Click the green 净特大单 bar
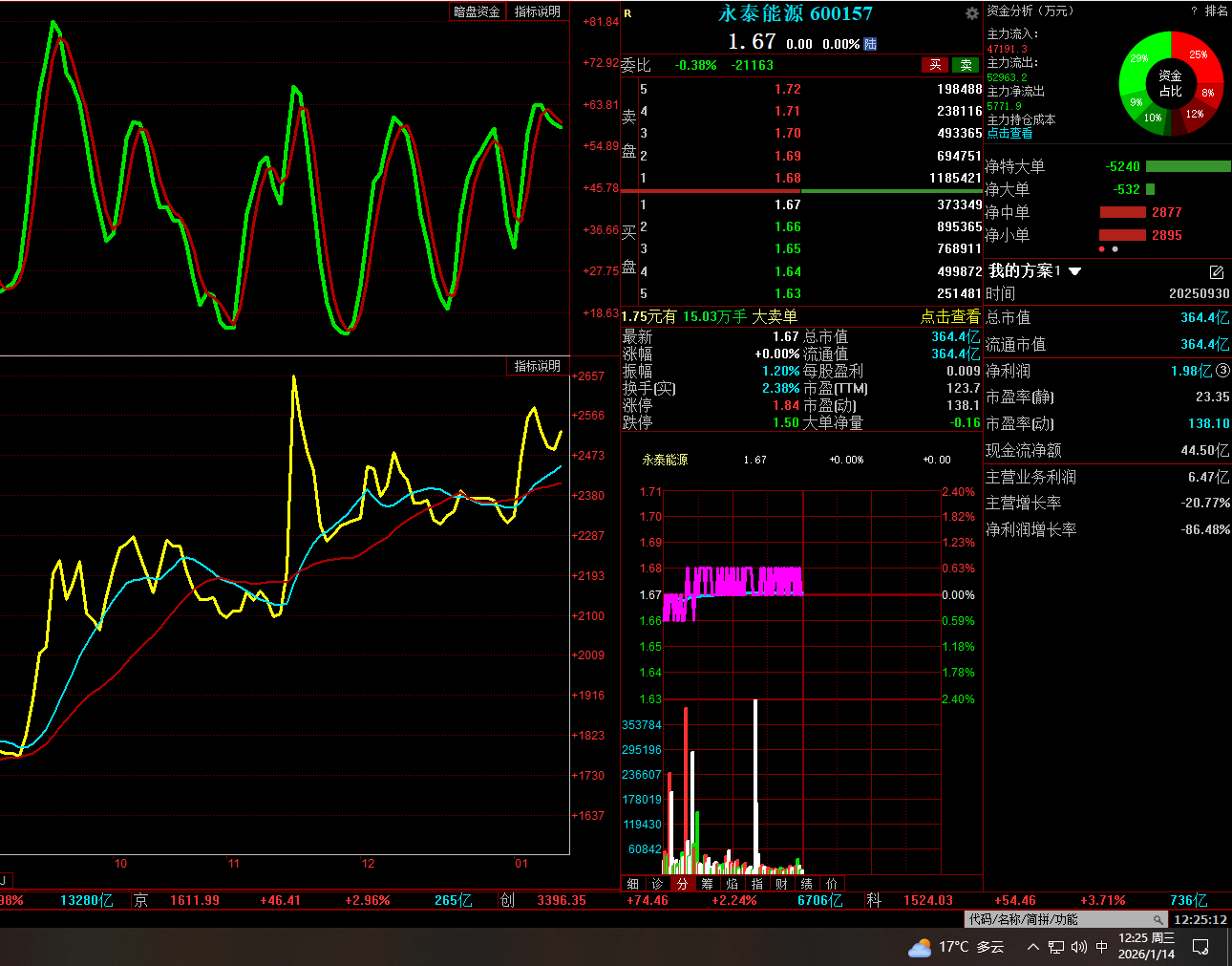This screenshot has width=1232, height=966. pos(1187,166)
